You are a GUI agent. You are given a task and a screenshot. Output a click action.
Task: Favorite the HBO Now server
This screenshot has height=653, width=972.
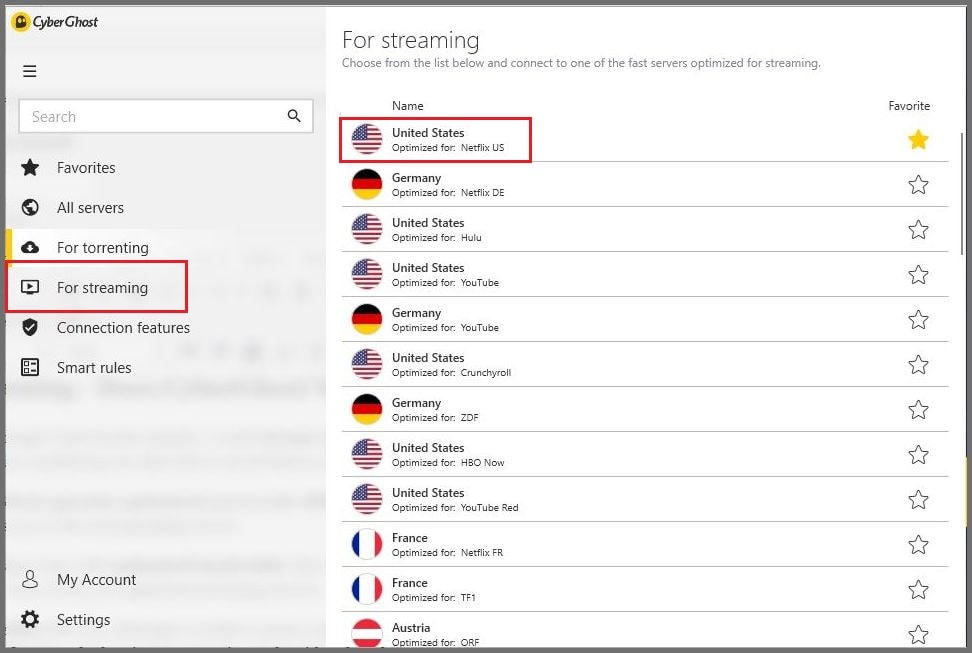(x=918, y=455)
